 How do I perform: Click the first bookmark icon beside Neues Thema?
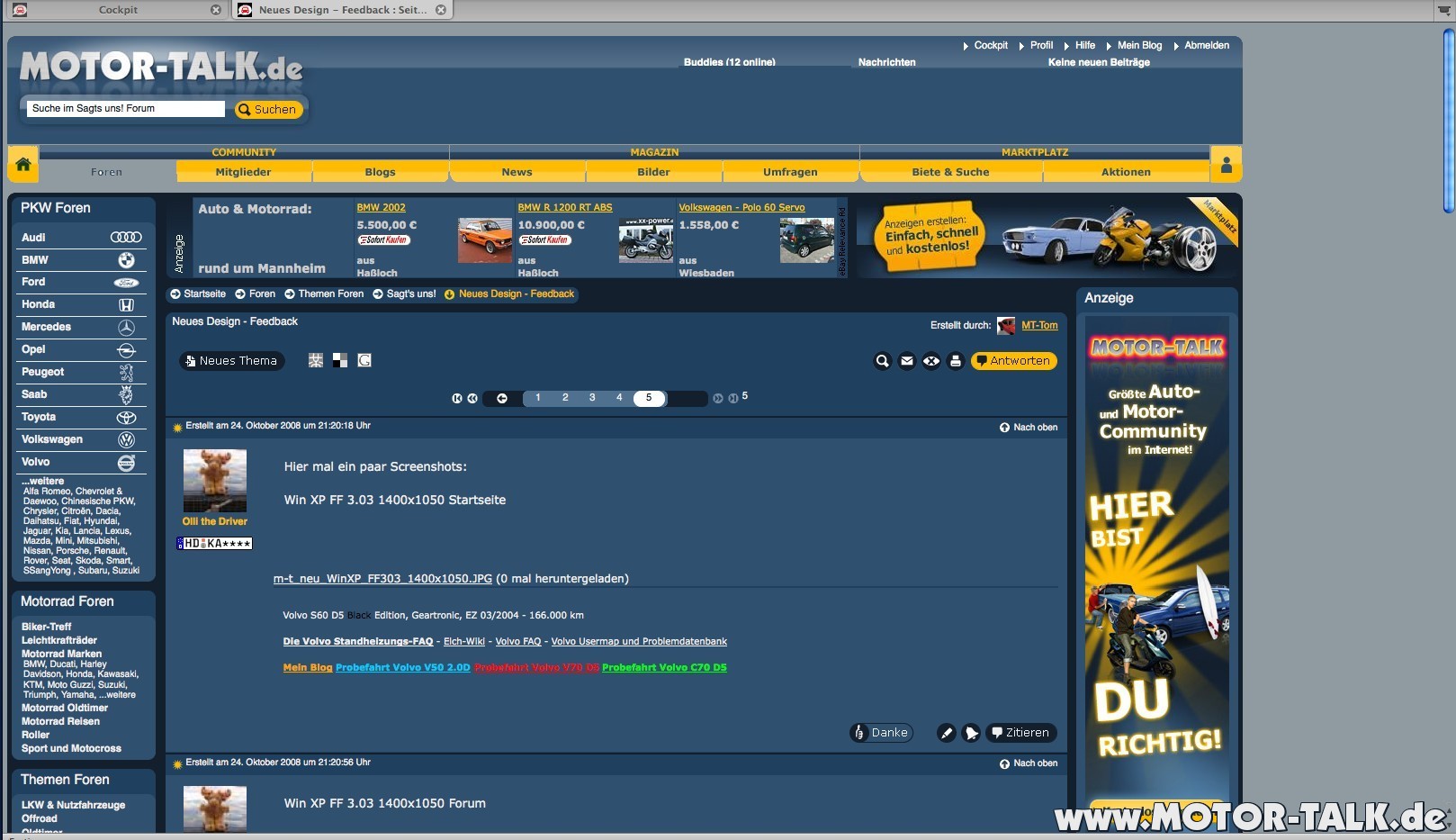(x=316, y=360)
